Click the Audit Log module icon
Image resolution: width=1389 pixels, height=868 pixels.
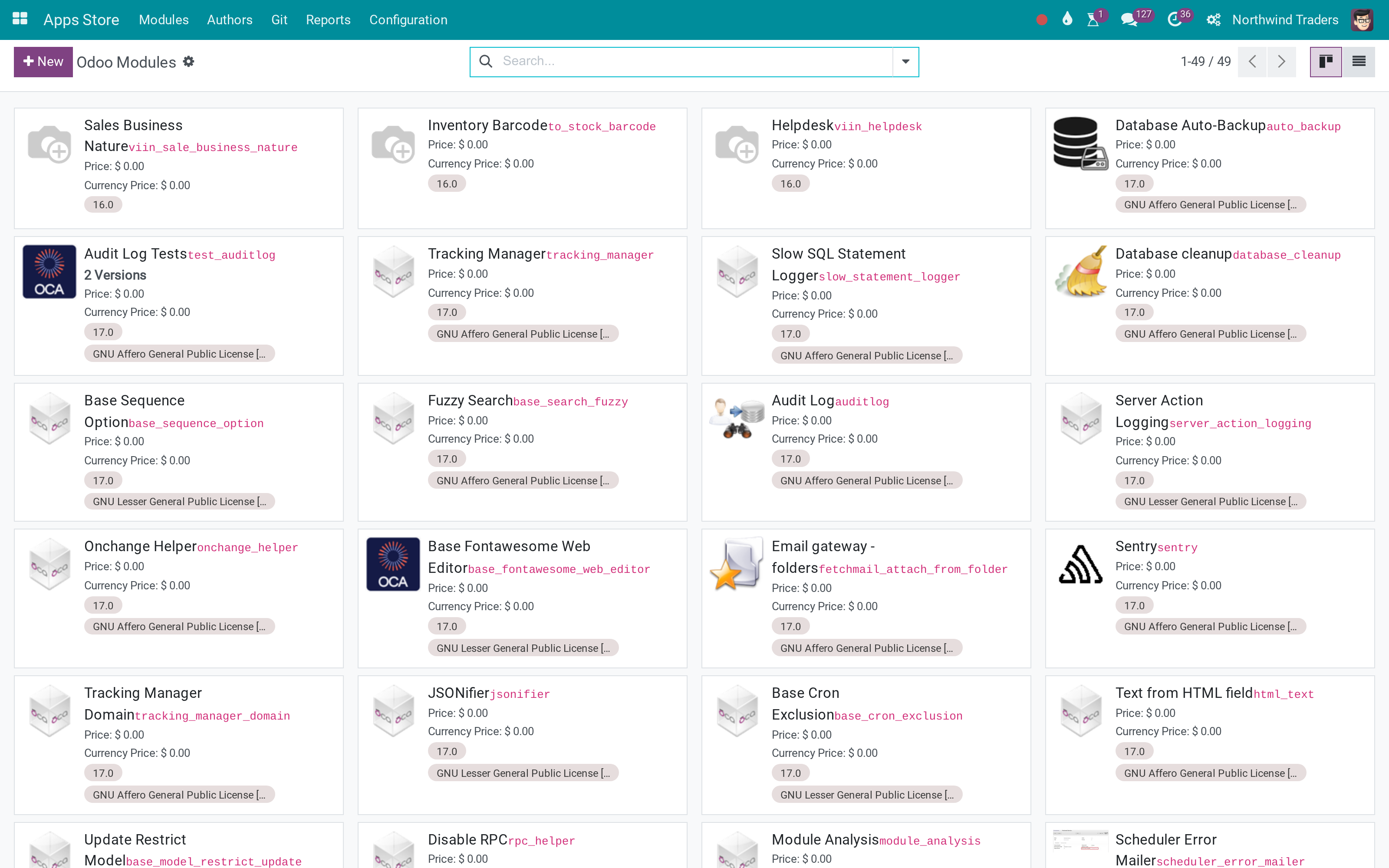(737, 418)
